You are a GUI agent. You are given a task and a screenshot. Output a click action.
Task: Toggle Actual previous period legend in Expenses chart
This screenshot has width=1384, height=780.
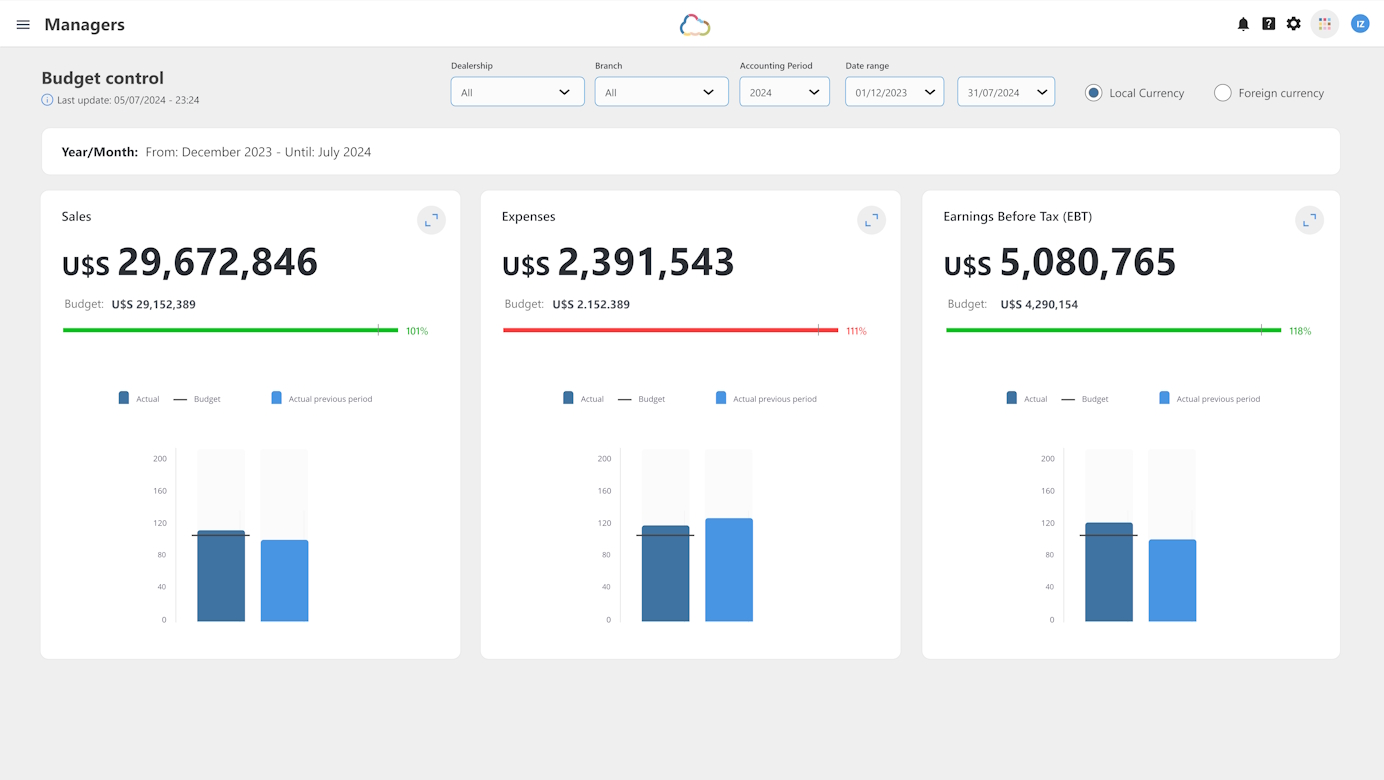[767, 398]
